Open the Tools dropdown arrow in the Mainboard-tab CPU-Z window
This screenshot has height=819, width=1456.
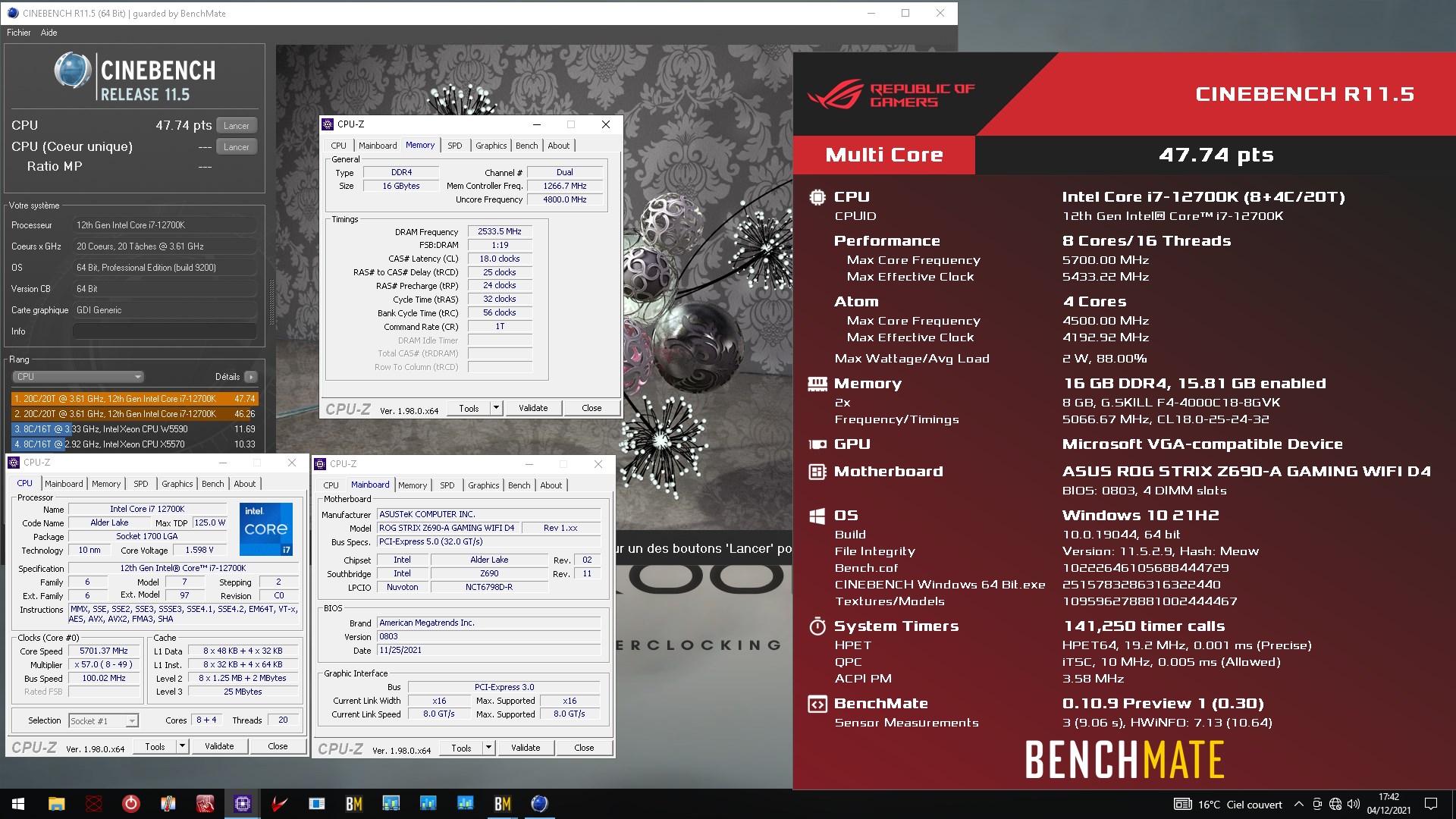coord(488,748)
